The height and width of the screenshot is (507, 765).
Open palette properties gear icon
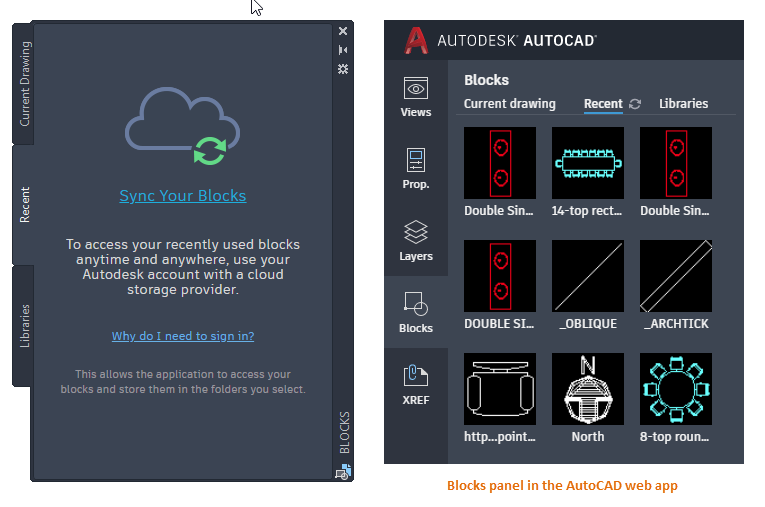click(343, 69)
